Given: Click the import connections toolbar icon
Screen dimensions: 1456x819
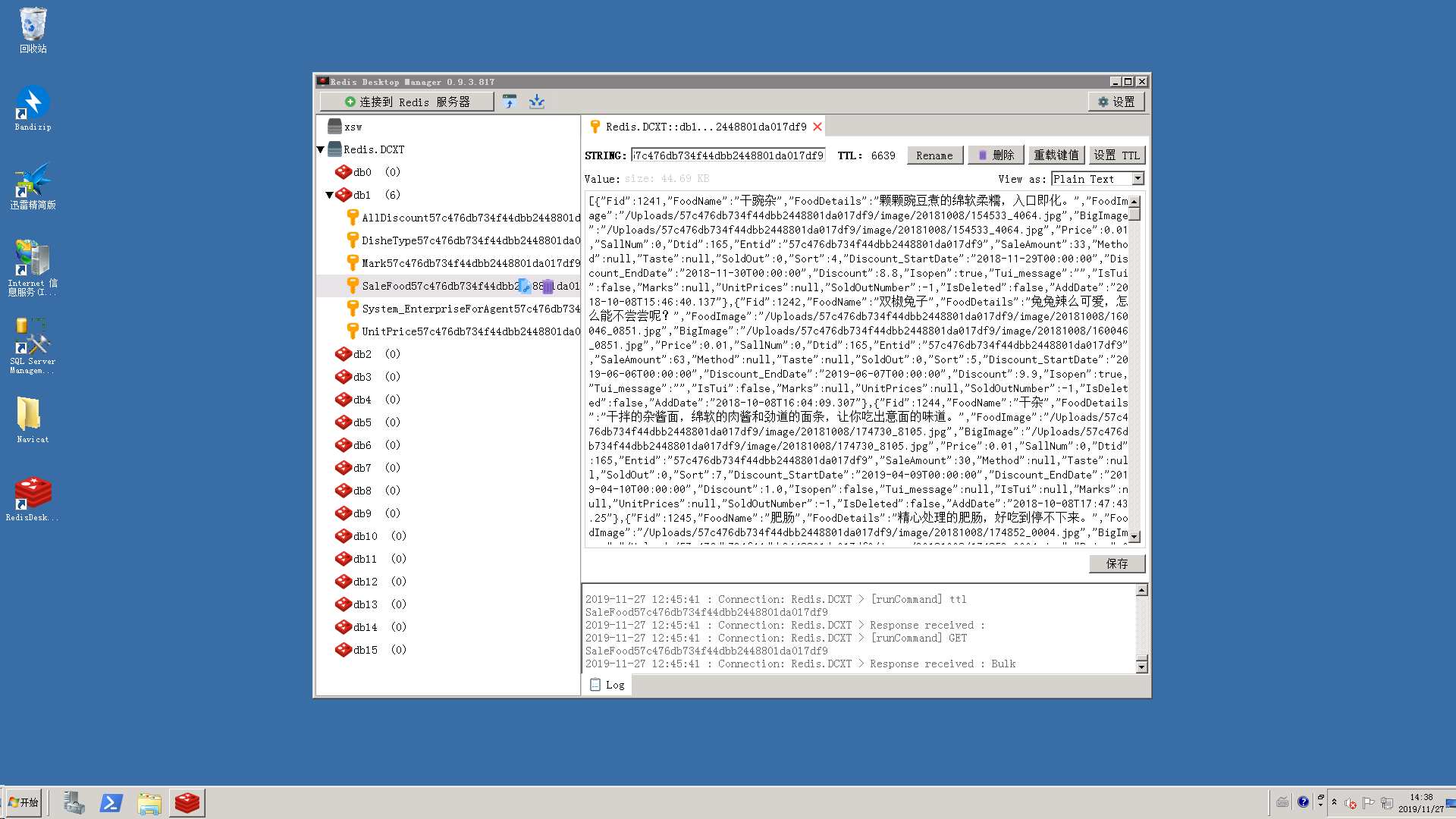Looking at the screenshot, I should pyautogui.click(x=510, y=102).
